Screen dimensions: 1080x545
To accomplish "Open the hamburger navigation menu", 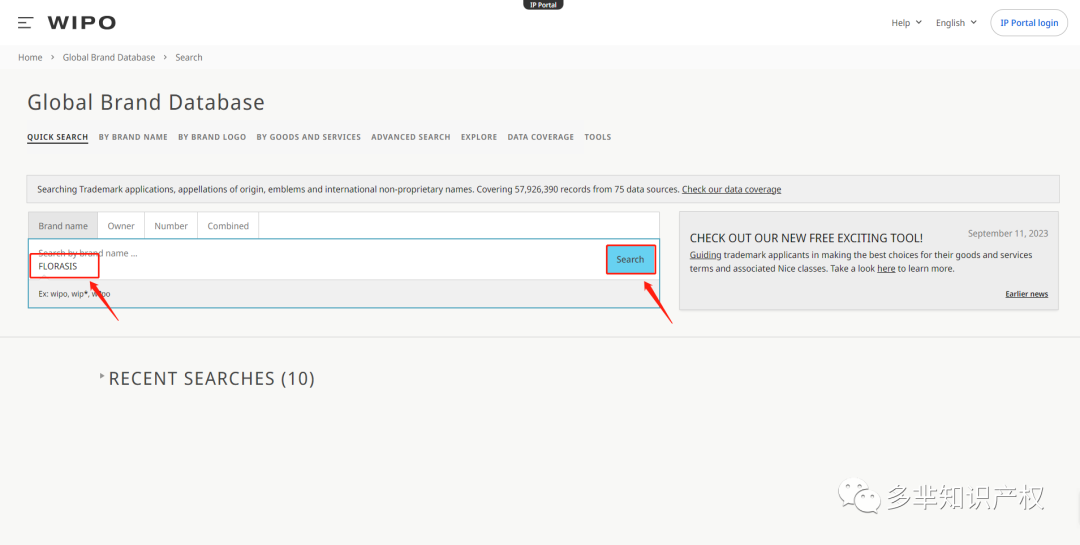I will 25,23.
